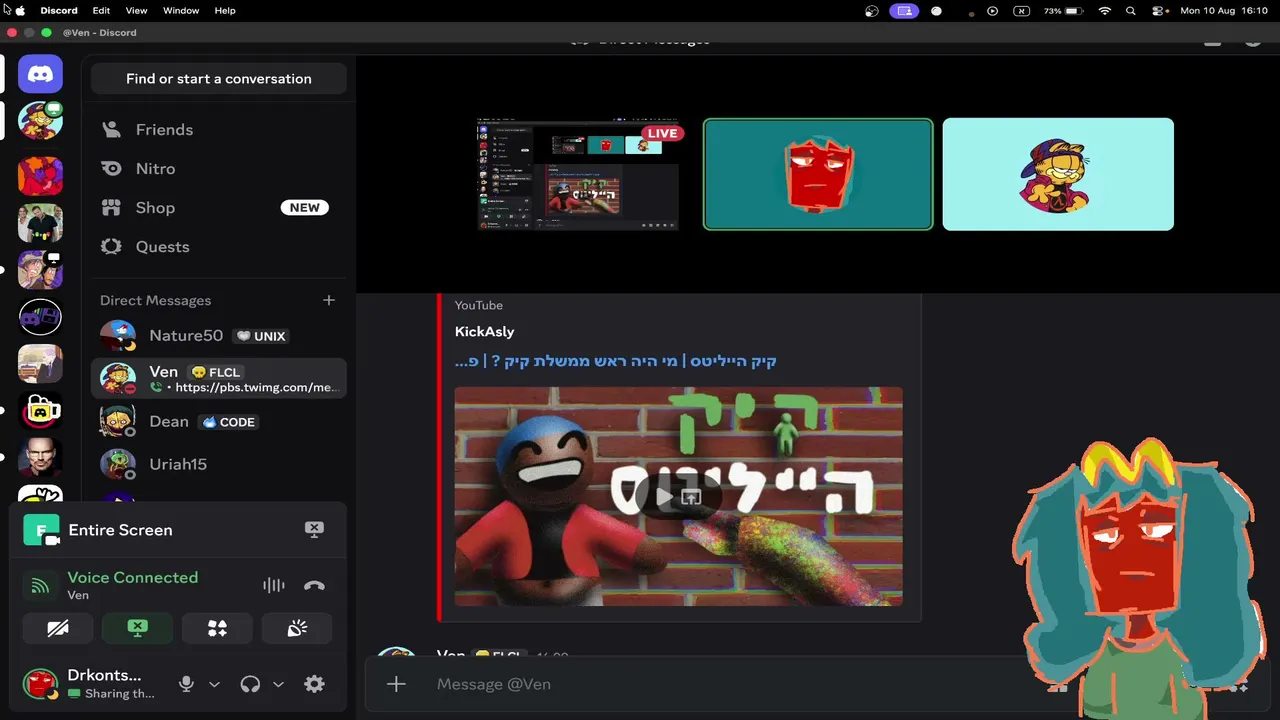Image resolution: width=1280 pixels, height=720 pixels.
Task: Select the Garfield avatar call tile
Action: click(1058, 174)
